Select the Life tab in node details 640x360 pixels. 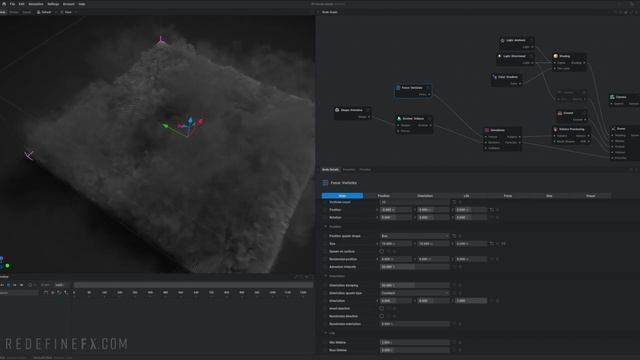(466, 196)
